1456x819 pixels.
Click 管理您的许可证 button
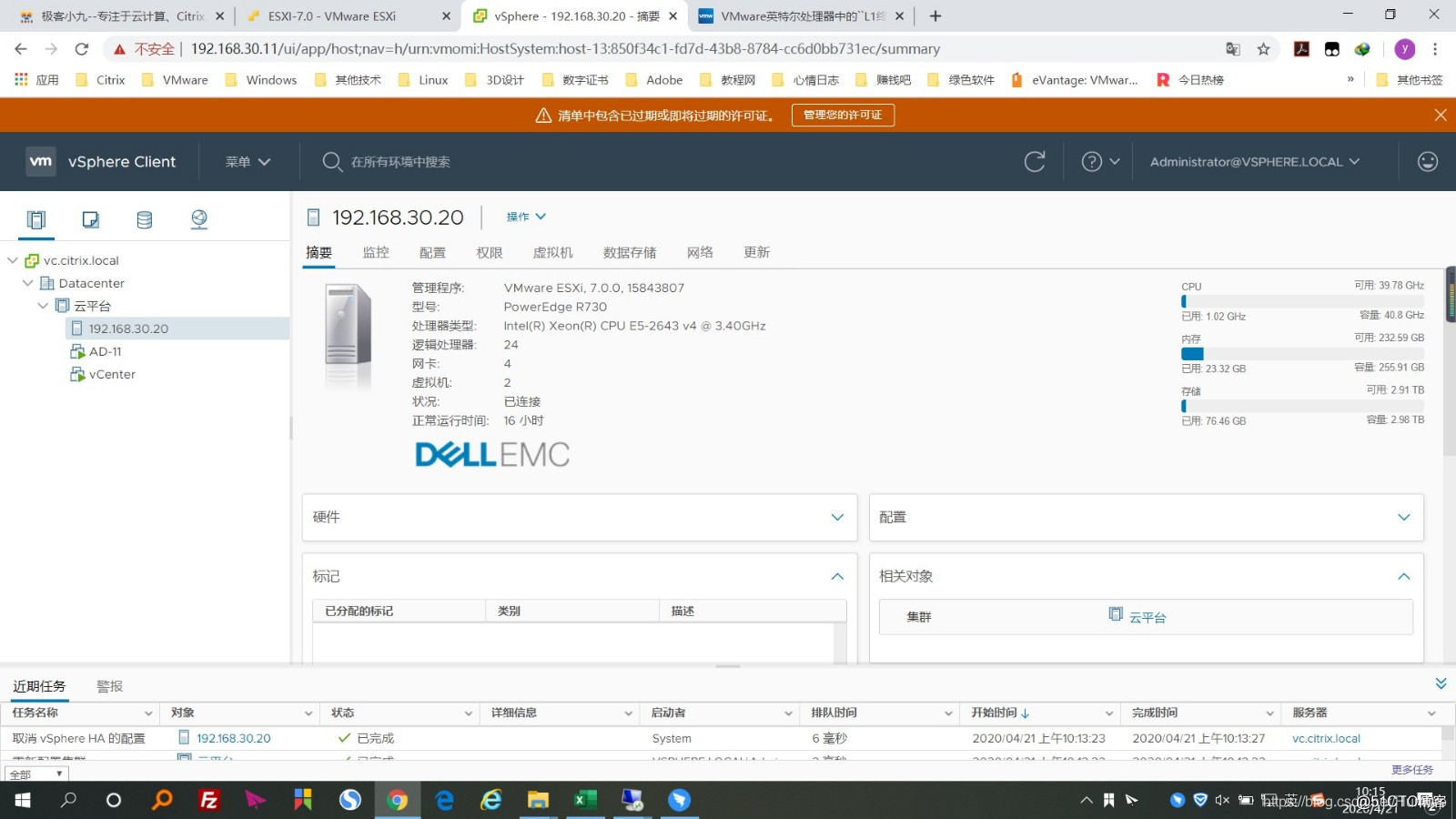(x=843, y=115)
